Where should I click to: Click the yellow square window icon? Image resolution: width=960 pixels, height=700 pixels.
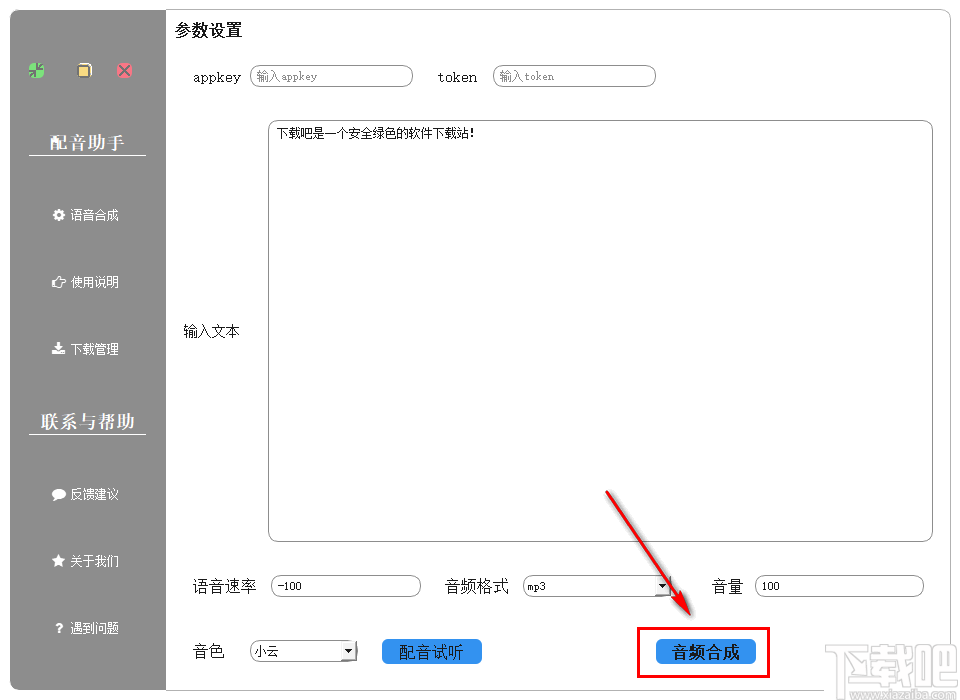click(x=84, y=70)
